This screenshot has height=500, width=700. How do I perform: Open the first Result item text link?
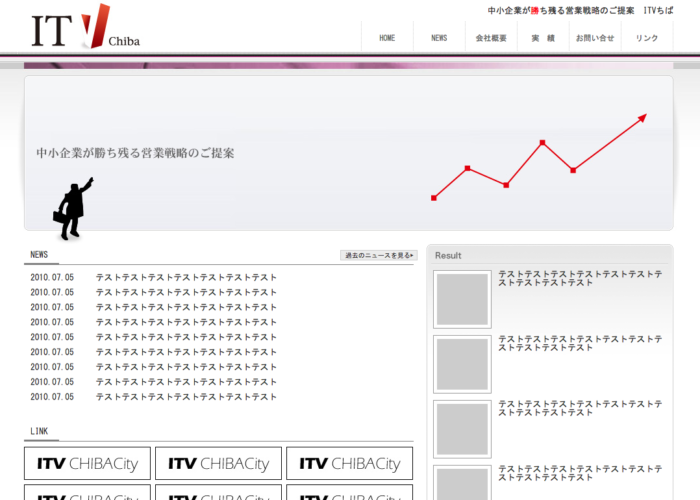click(580, 278)
